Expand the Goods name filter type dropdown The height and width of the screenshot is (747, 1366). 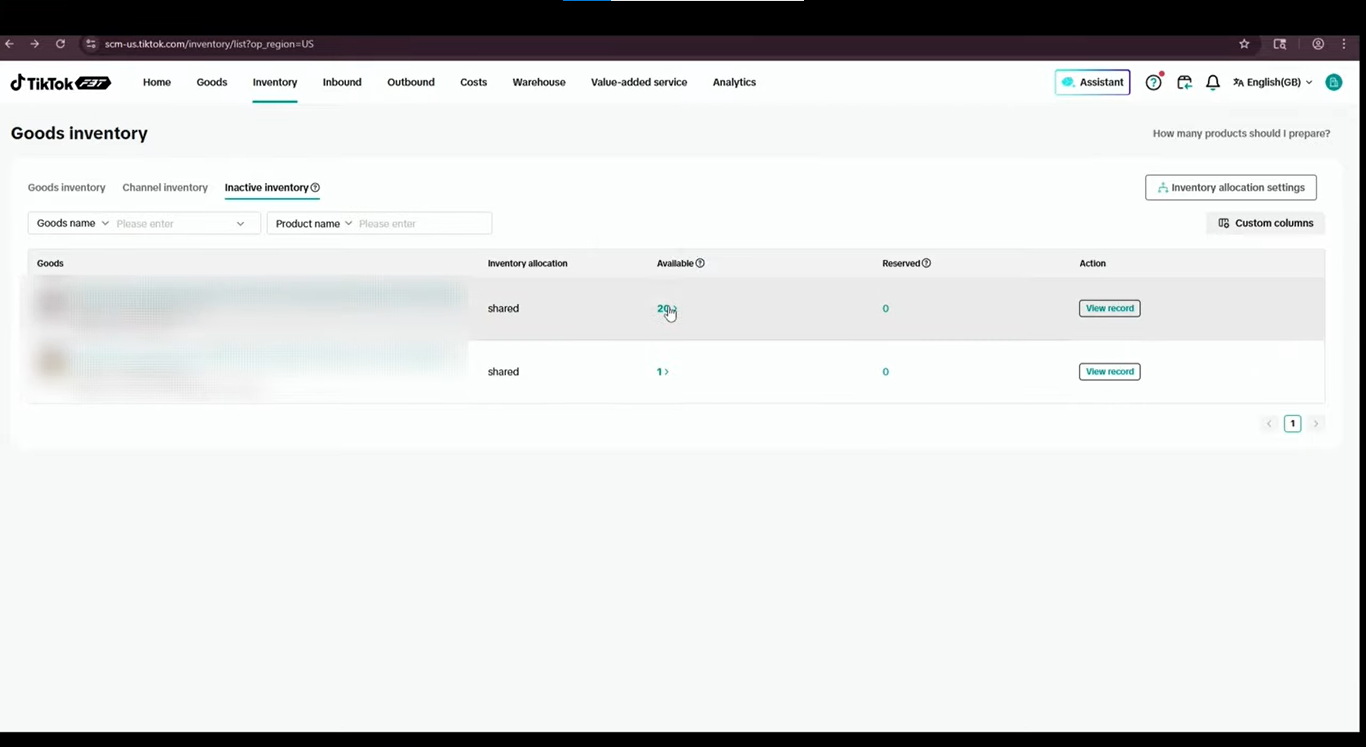click(72, 224)
